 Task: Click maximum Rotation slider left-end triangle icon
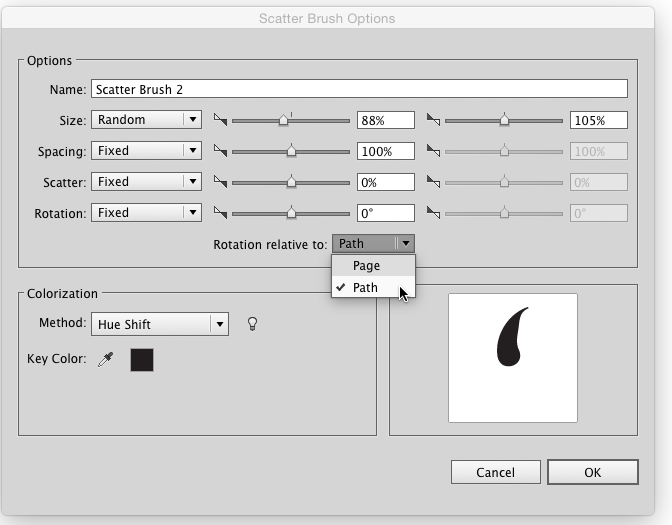point(433,213)
